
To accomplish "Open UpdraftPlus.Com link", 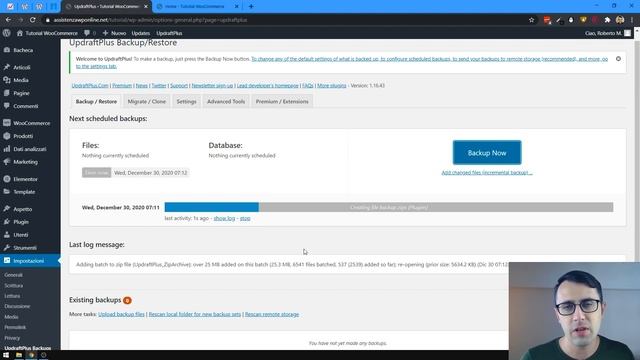I will [x=90, y=86].
